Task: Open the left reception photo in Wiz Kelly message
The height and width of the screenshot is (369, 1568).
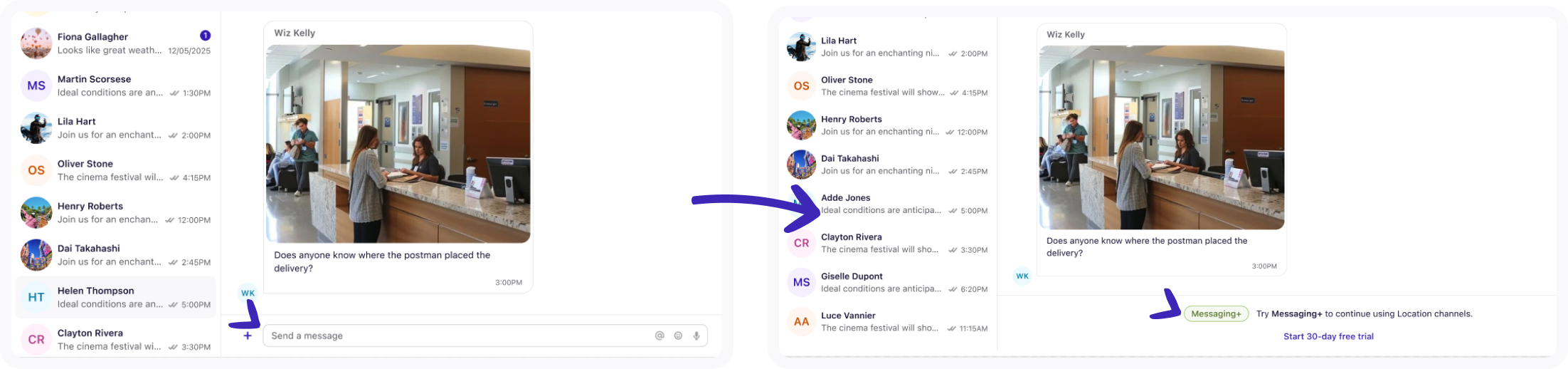Action: coord(398,144)
